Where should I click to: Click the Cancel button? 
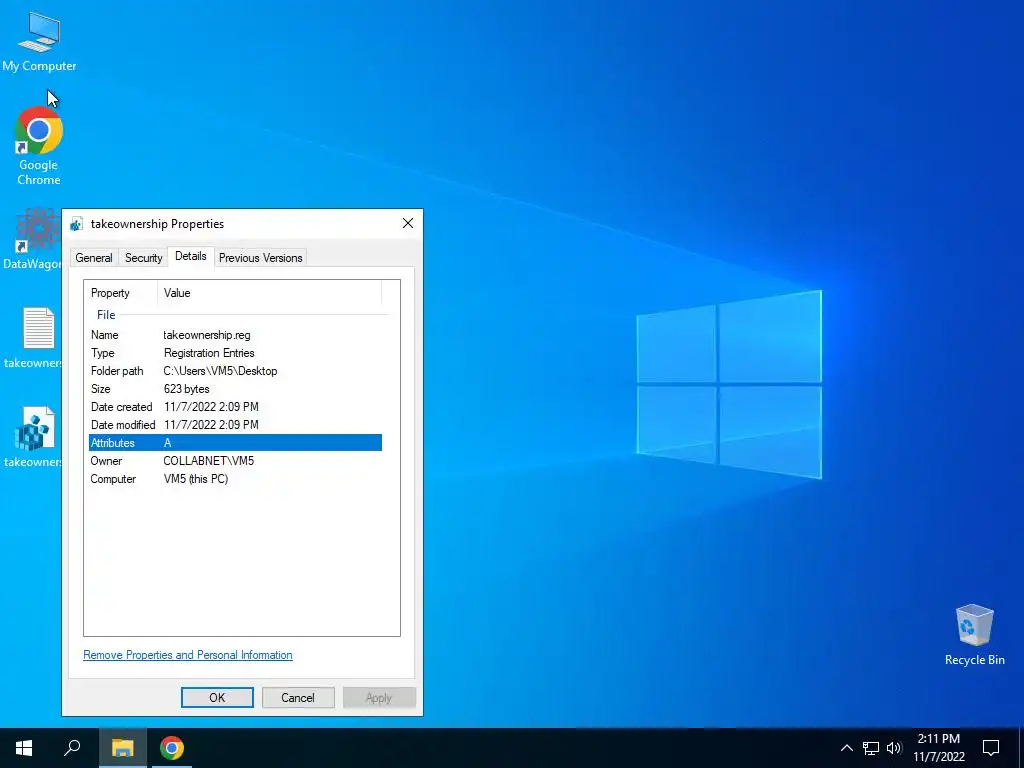(x=298, y=697)
